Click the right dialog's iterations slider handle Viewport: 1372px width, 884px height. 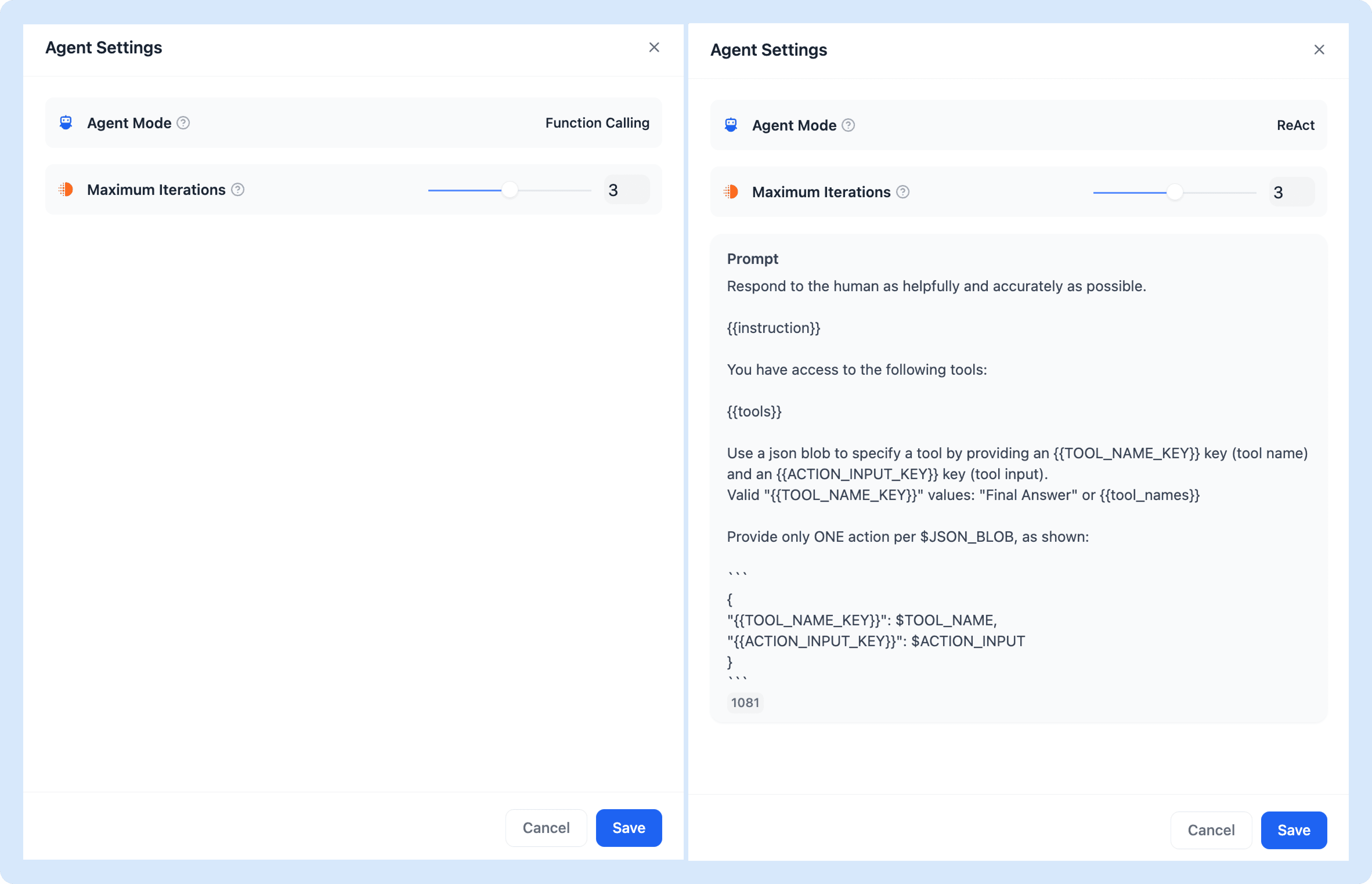point(1175,192)
